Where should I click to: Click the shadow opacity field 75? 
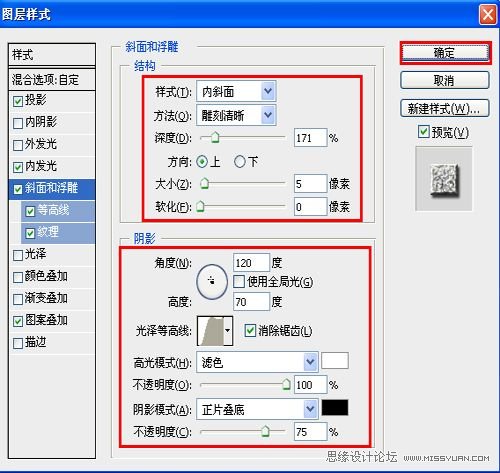coord(310,432)
